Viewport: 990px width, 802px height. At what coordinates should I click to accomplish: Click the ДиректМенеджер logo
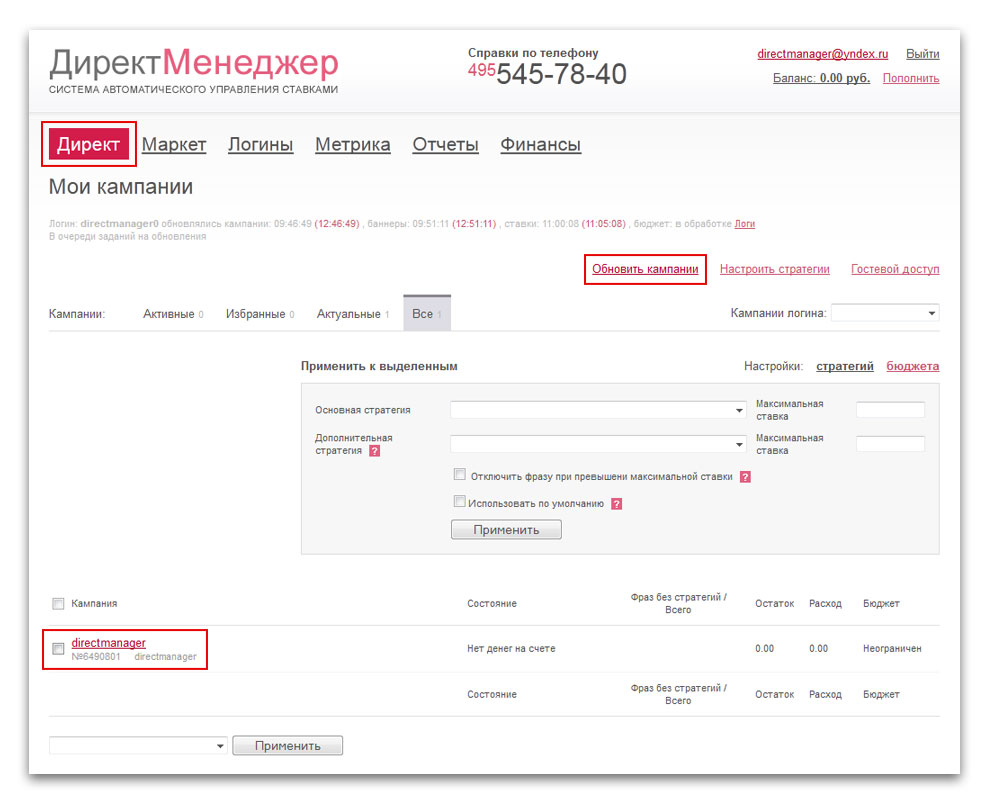[194, 68]
